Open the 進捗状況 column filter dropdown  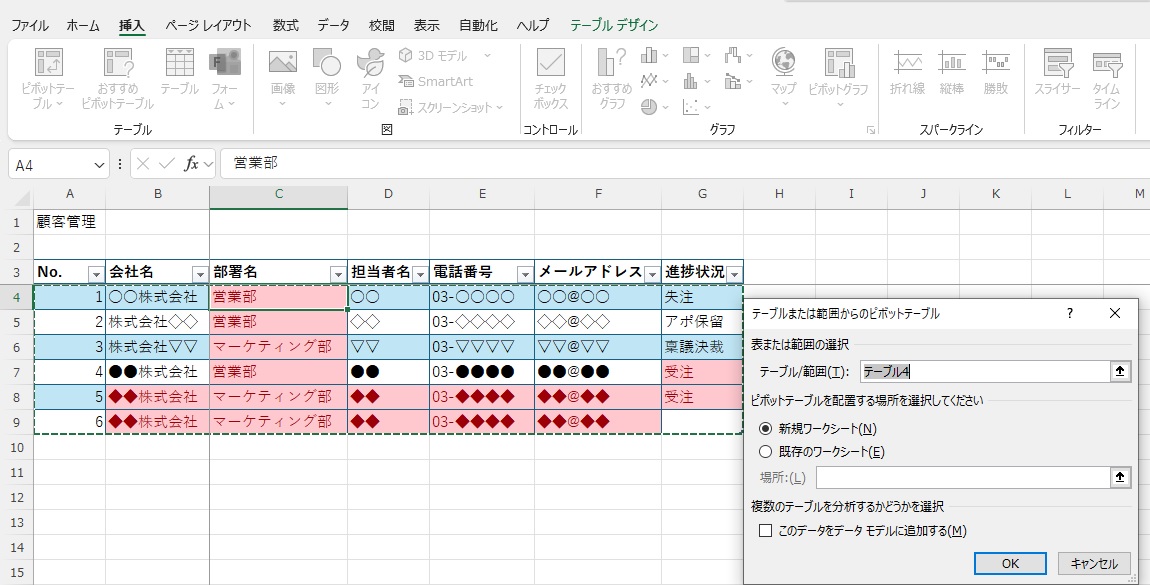point(734,274)
